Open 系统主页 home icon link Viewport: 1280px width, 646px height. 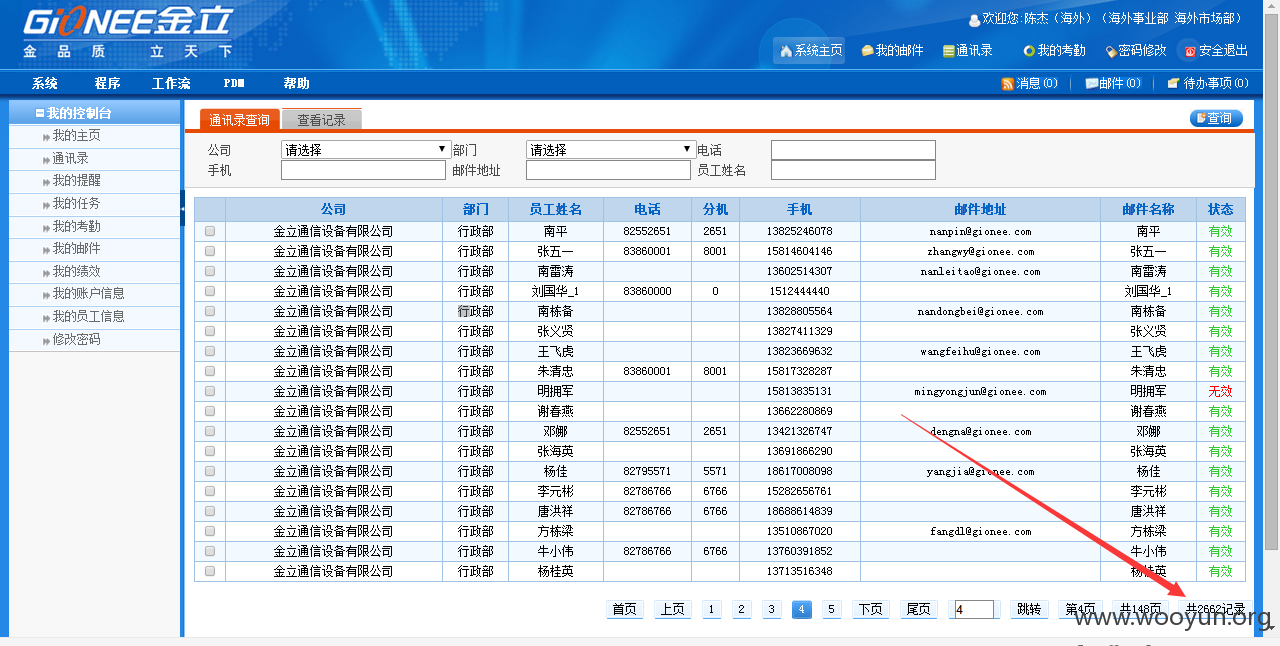[x=810, y=50]
